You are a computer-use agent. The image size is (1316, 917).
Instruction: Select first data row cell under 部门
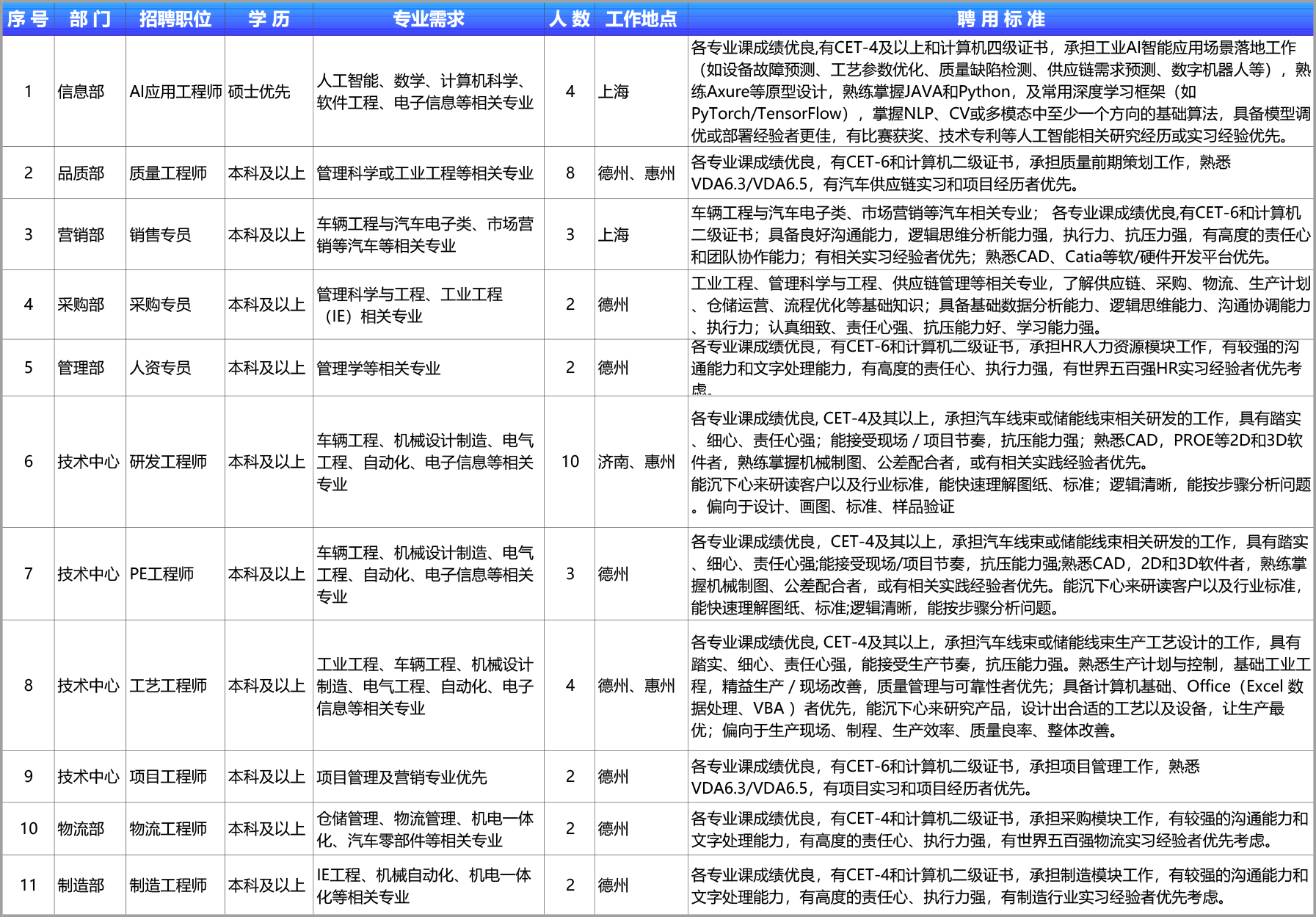click(x=90, y=91)
